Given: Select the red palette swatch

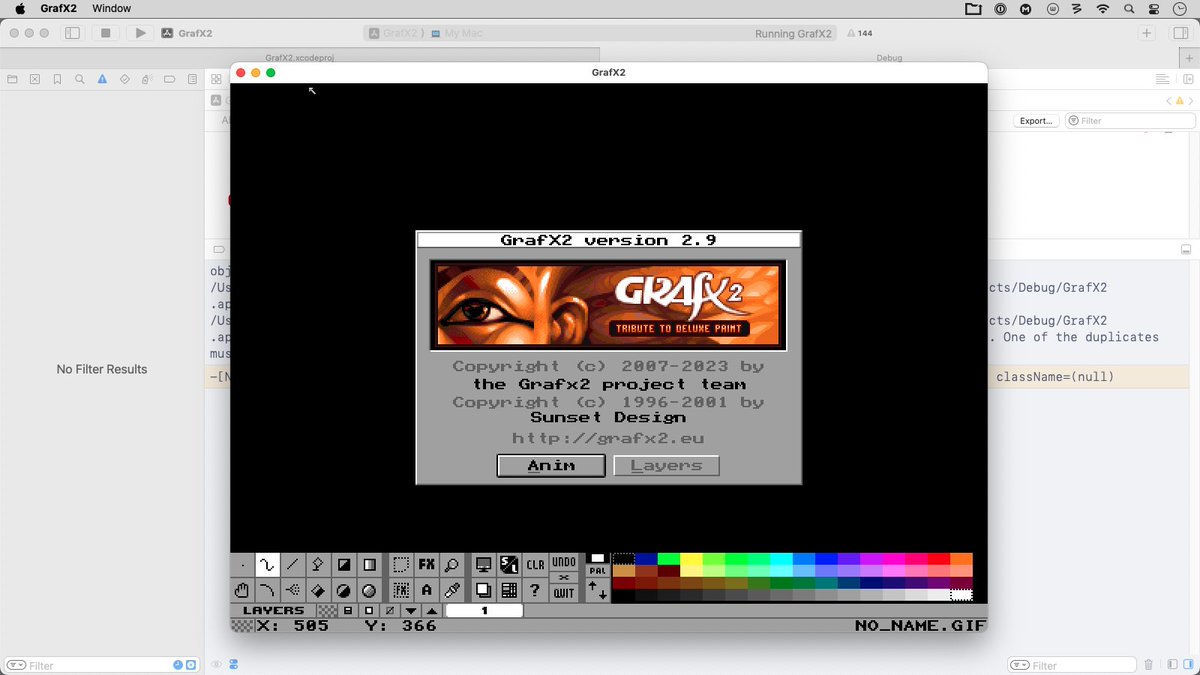Looking at the screenshot, I should coord(938,559).
